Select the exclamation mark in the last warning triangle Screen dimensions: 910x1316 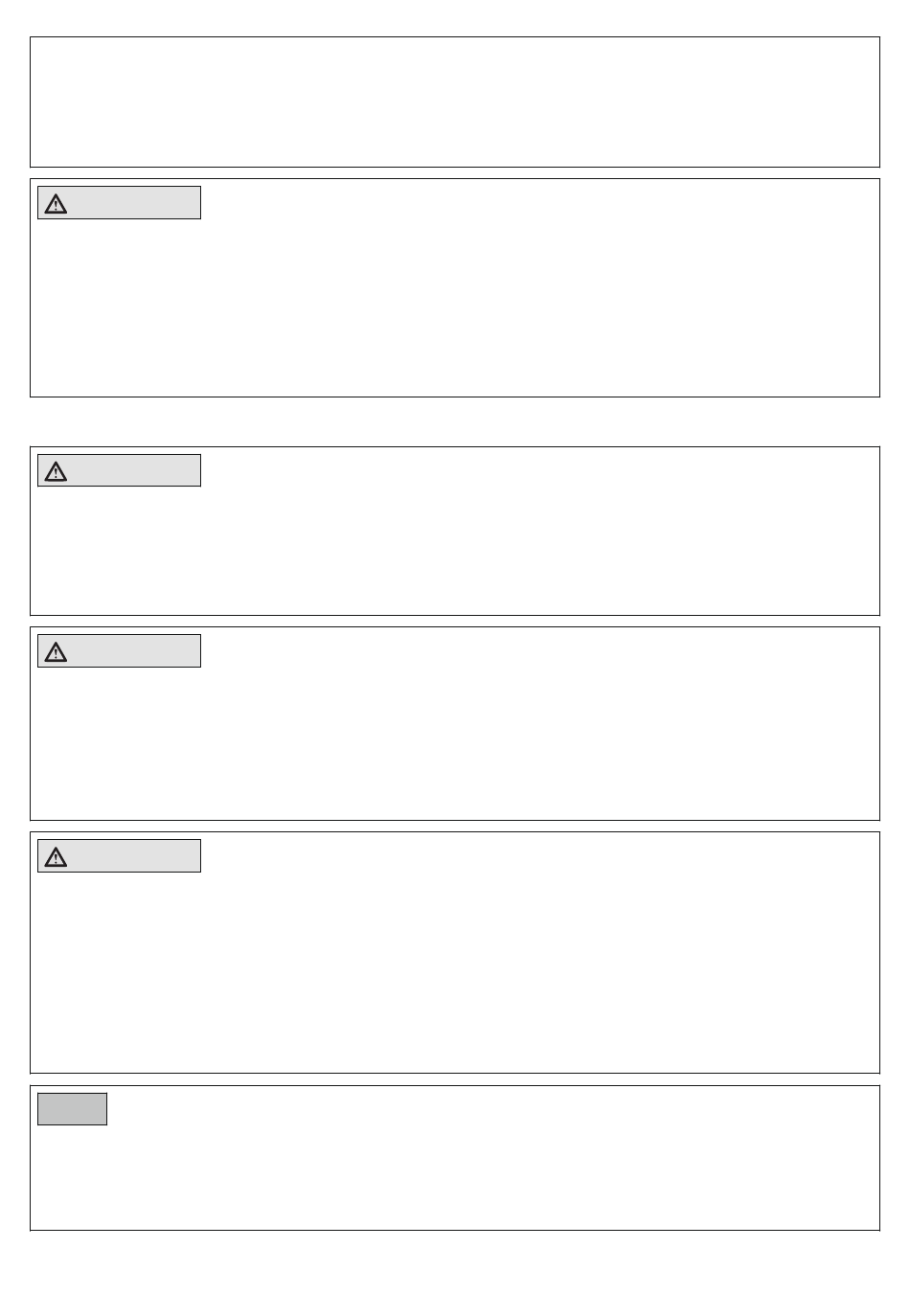pos(56,858)
